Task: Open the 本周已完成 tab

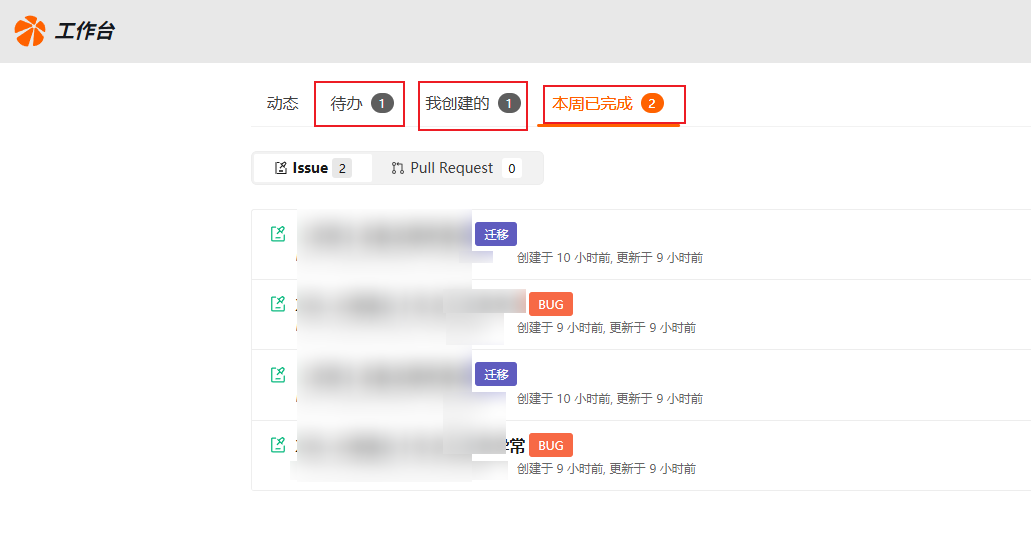Action: [x=592, y=104]
